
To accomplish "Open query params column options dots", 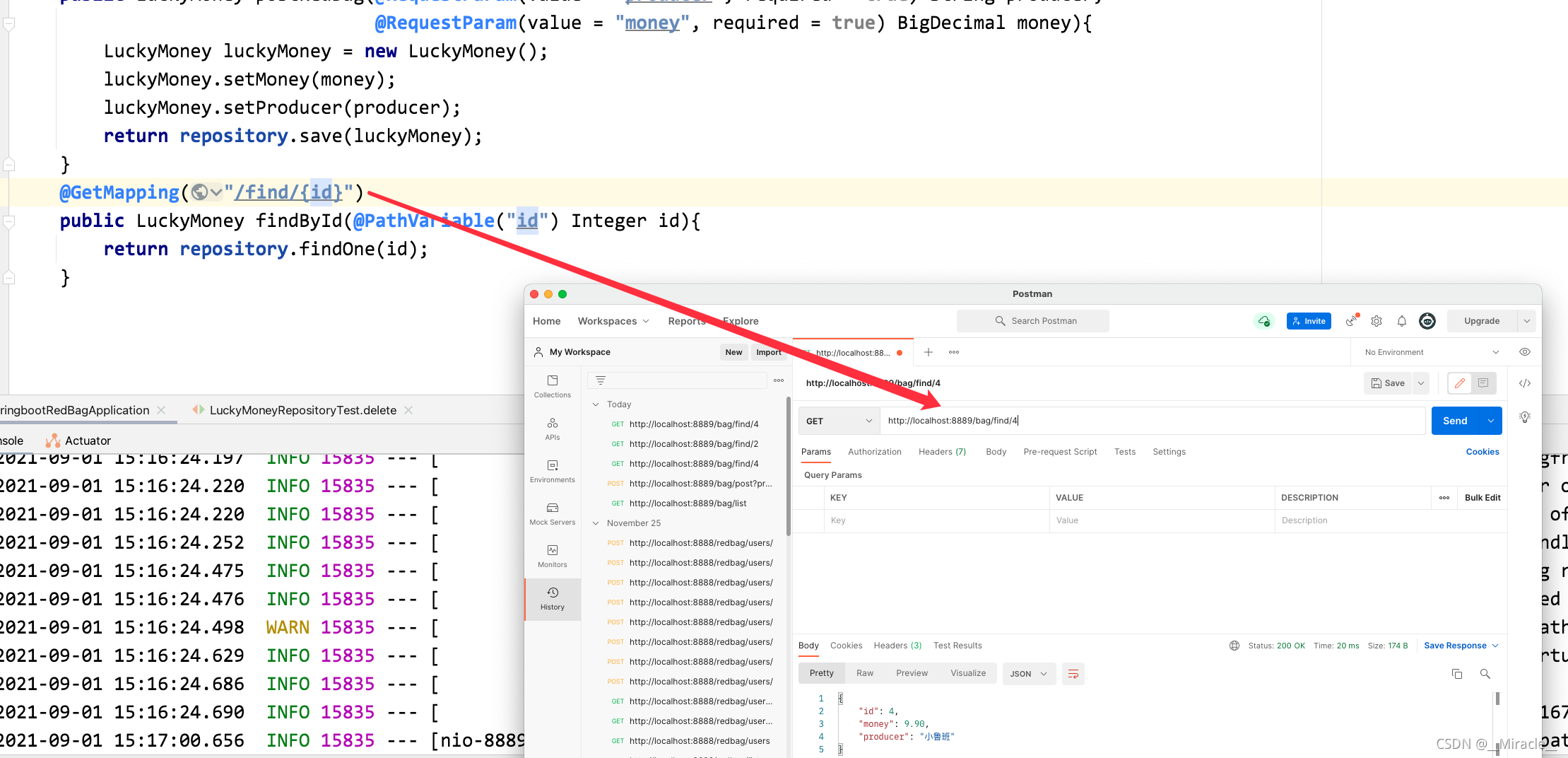I will (x=1444, y=498).
